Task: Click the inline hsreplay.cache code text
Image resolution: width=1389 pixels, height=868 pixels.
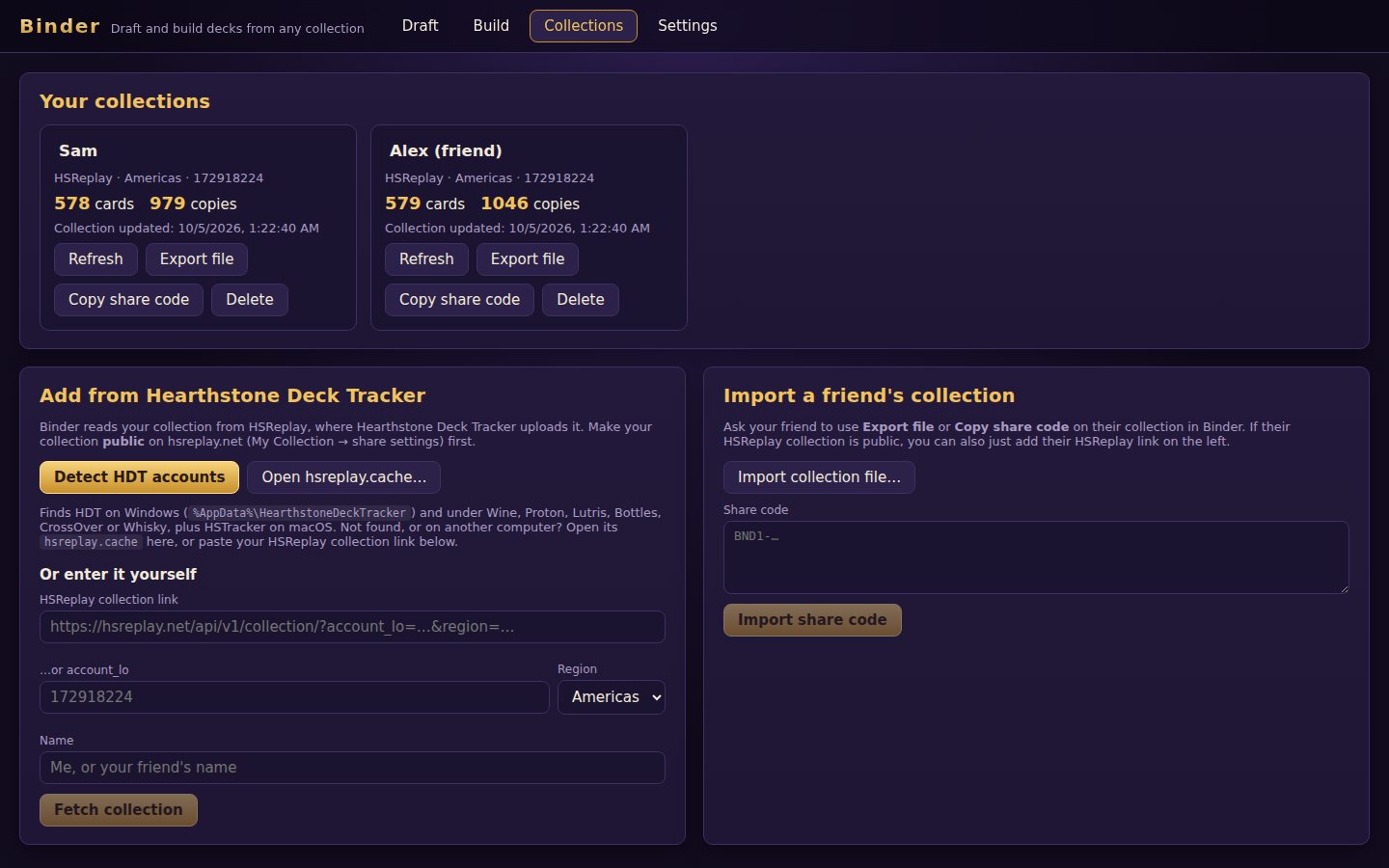Action: tap(91, 542)
